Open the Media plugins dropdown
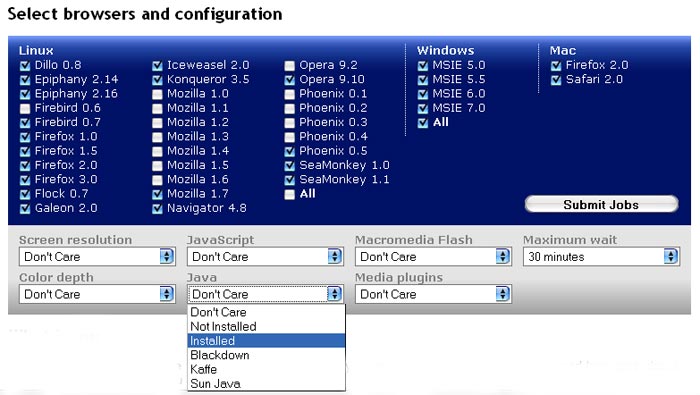Image resolution: width=700 pixels, height=395 pixels. tap(433, 294)
